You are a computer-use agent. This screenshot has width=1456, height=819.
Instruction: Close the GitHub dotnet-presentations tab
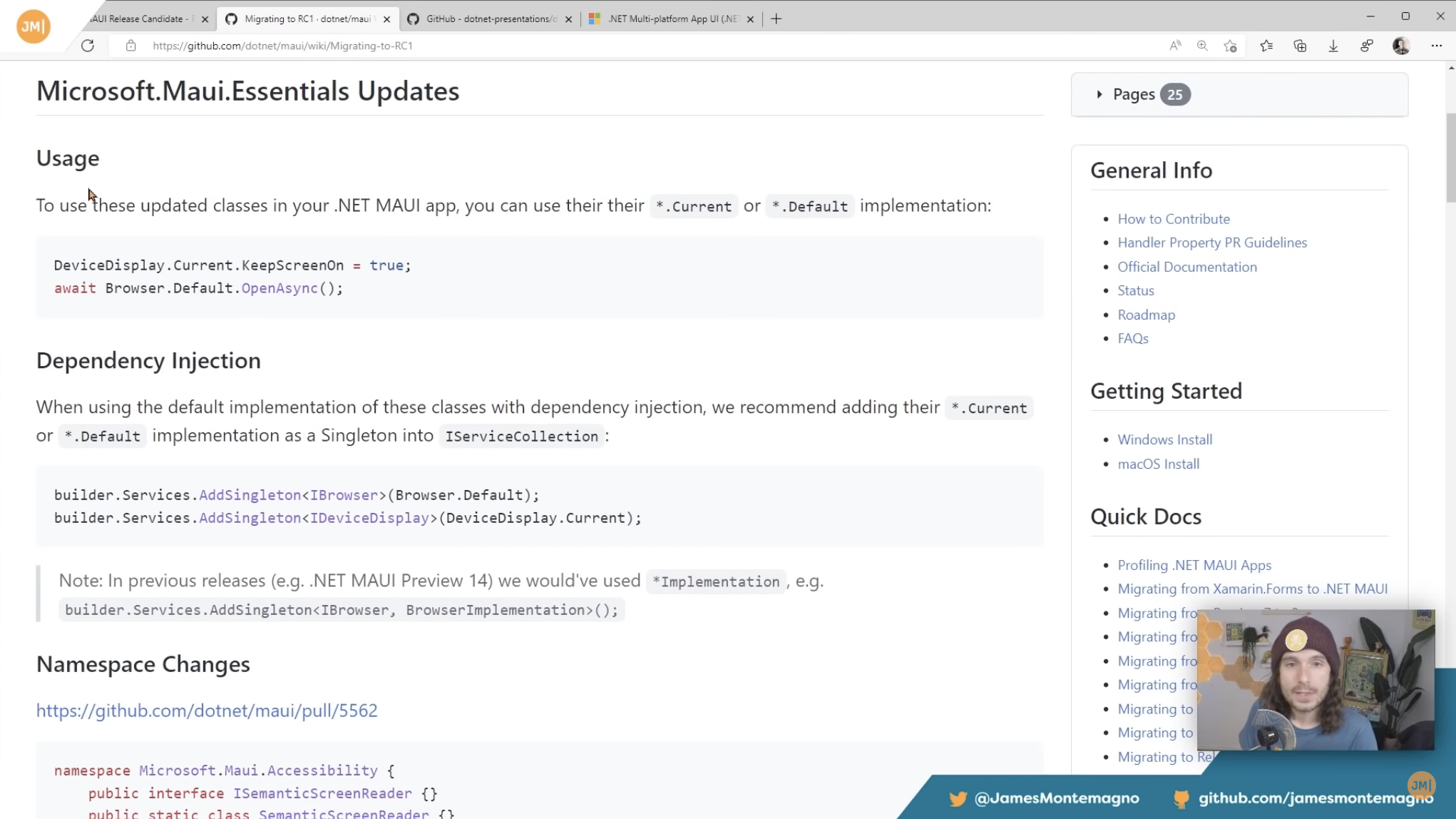[x=568, y=19]
